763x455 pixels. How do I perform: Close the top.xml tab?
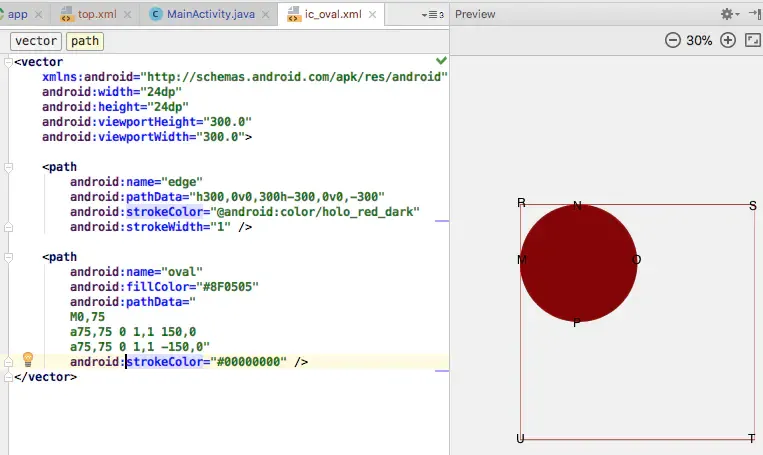tap(127, 15)
